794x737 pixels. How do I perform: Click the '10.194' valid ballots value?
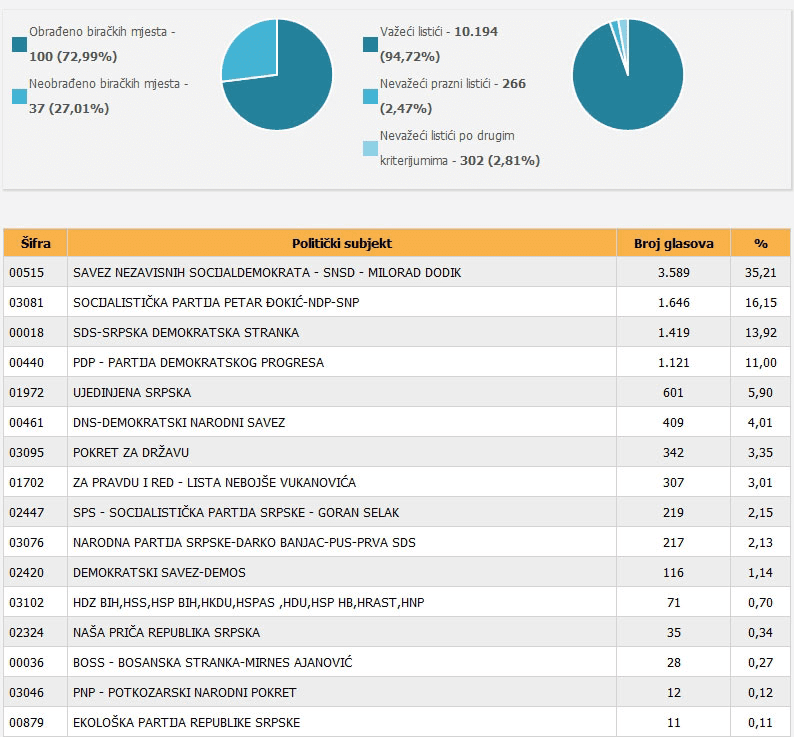coord(476,31)
